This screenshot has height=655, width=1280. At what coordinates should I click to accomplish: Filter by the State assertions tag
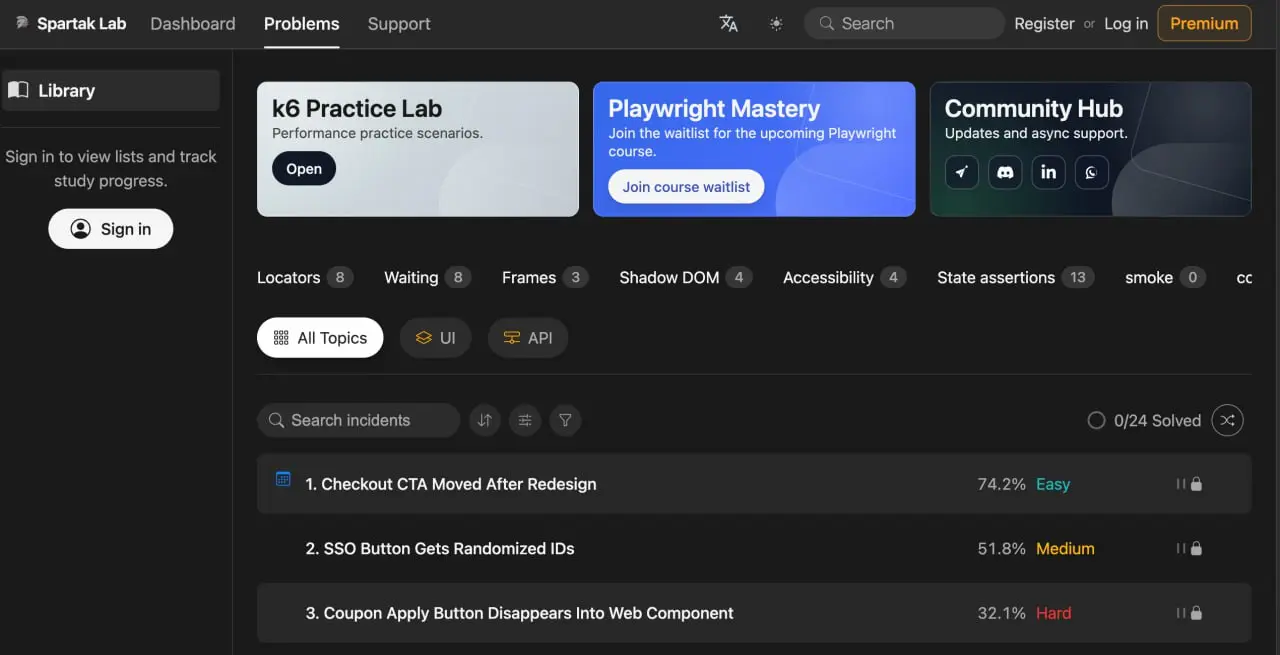(1015, 277)
